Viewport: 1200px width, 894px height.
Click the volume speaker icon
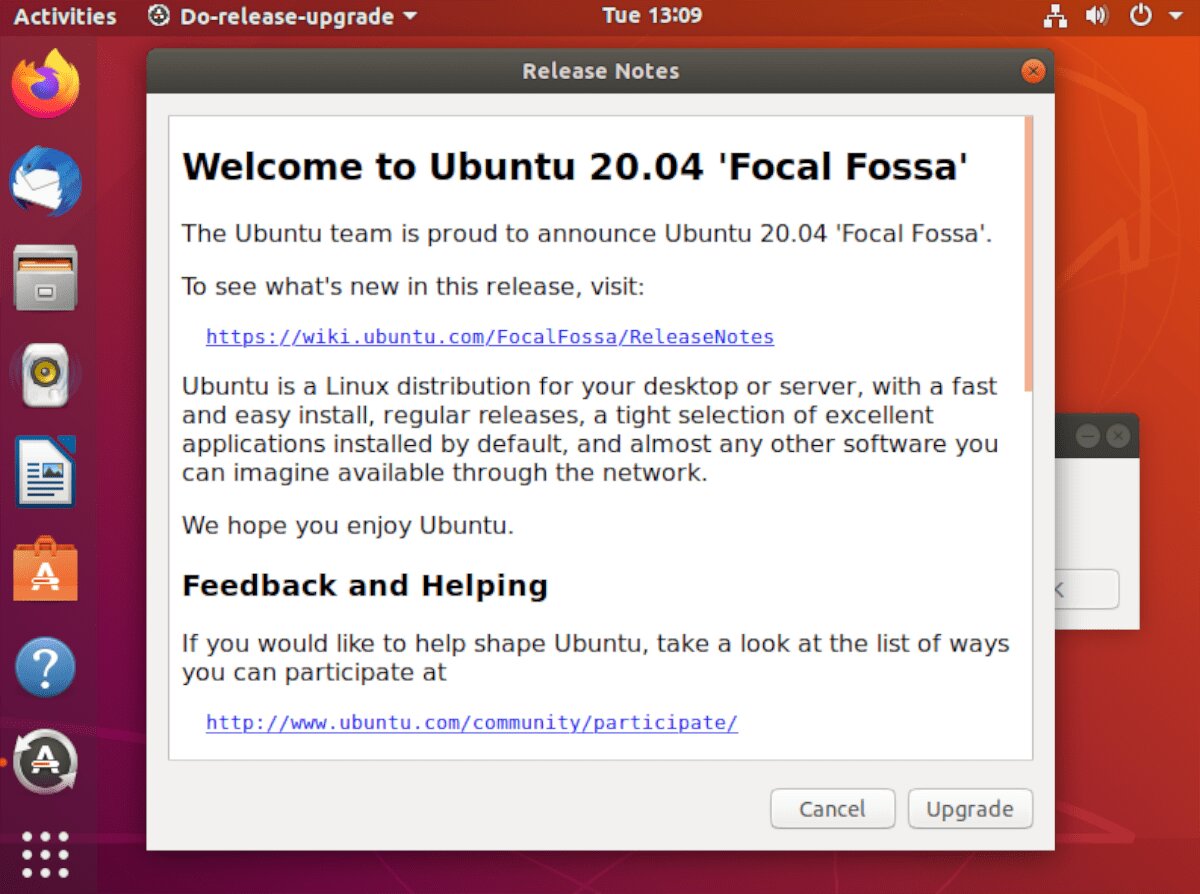coord(1097,16)
